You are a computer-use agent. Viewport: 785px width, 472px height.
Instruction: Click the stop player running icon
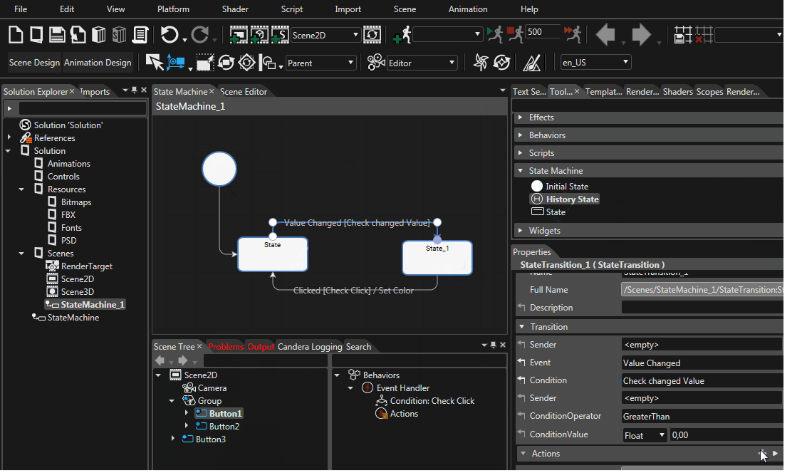coord(515,34)
